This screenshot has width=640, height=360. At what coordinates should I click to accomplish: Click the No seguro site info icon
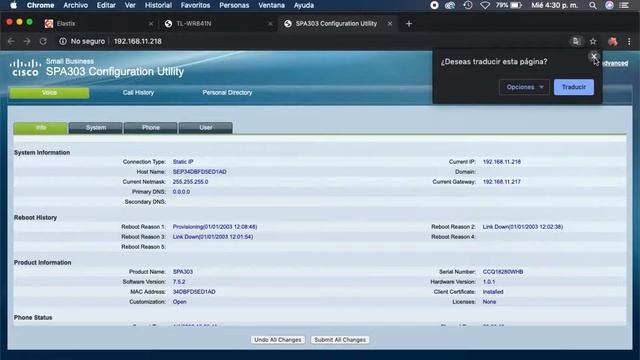(x=62, y=41)
